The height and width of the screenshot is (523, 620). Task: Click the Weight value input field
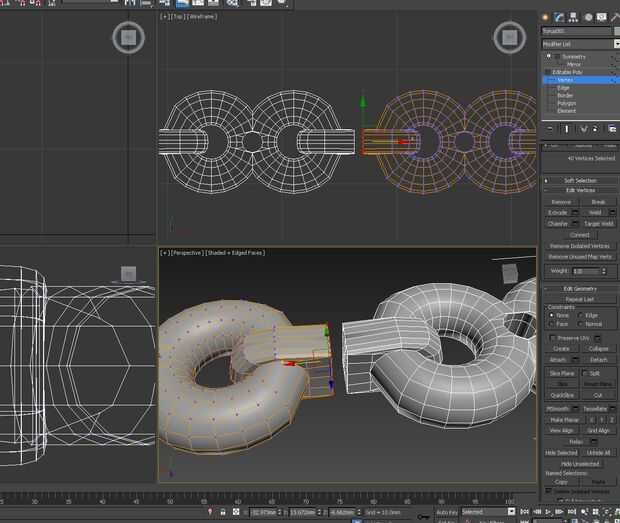[x=585, y=271]
